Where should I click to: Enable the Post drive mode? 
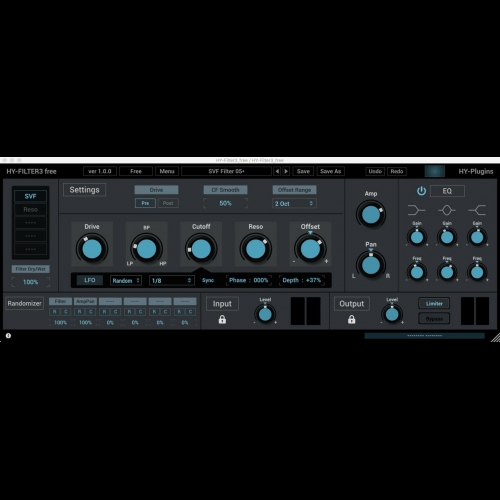(x=168, y=203)
